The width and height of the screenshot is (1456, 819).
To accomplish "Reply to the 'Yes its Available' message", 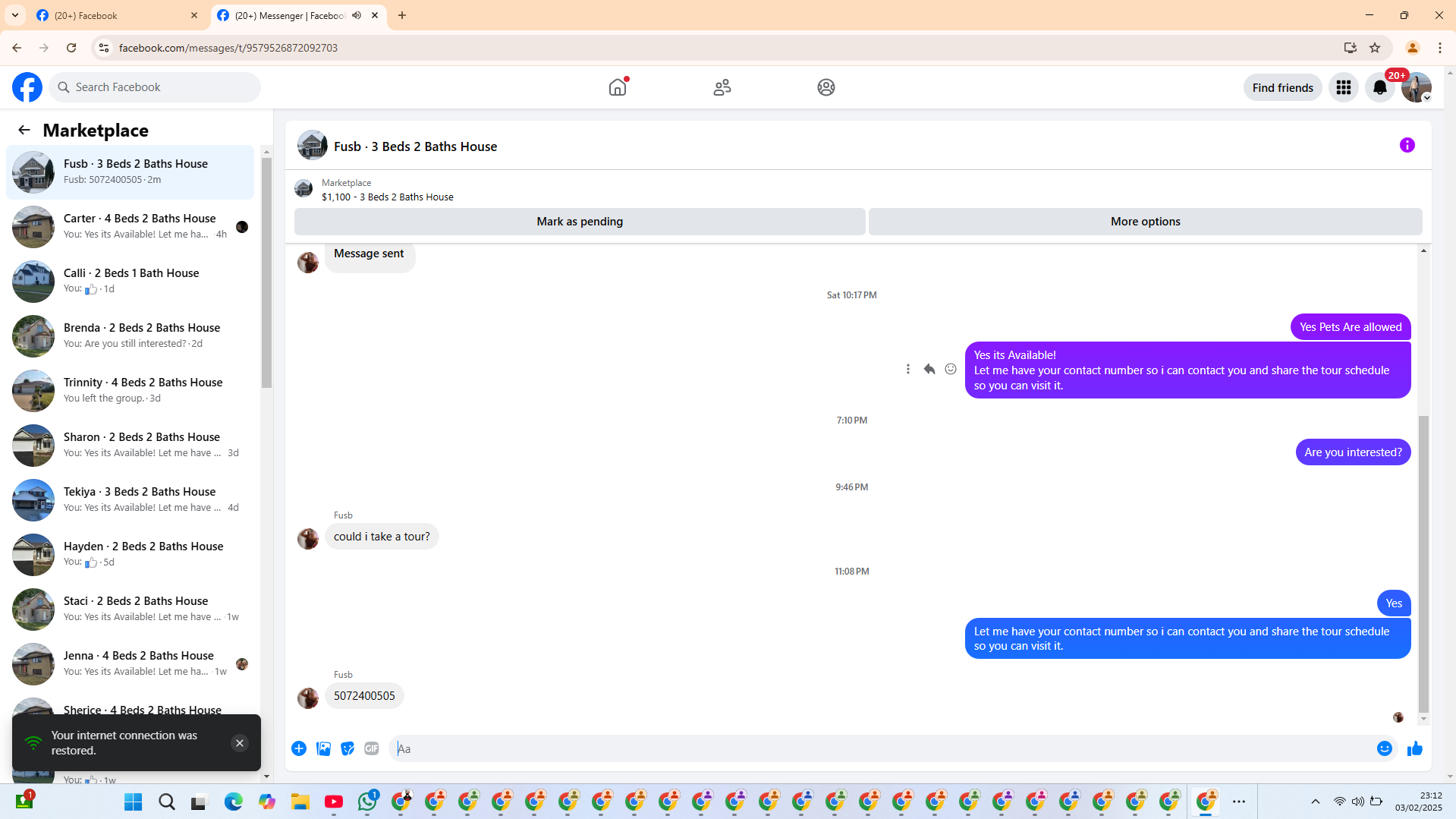I will [929, 369].
